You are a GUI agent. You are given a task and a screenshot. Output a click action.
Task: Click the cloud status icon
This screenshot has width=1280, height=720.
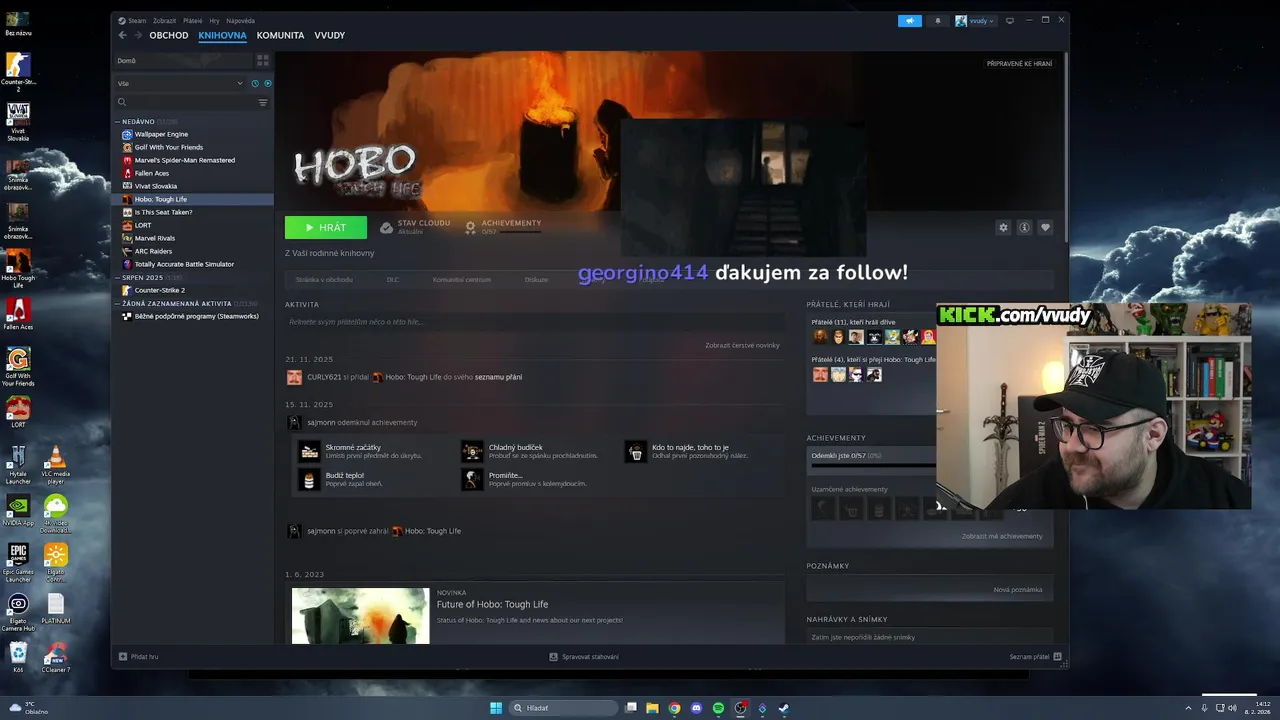(x=386, y=227)
